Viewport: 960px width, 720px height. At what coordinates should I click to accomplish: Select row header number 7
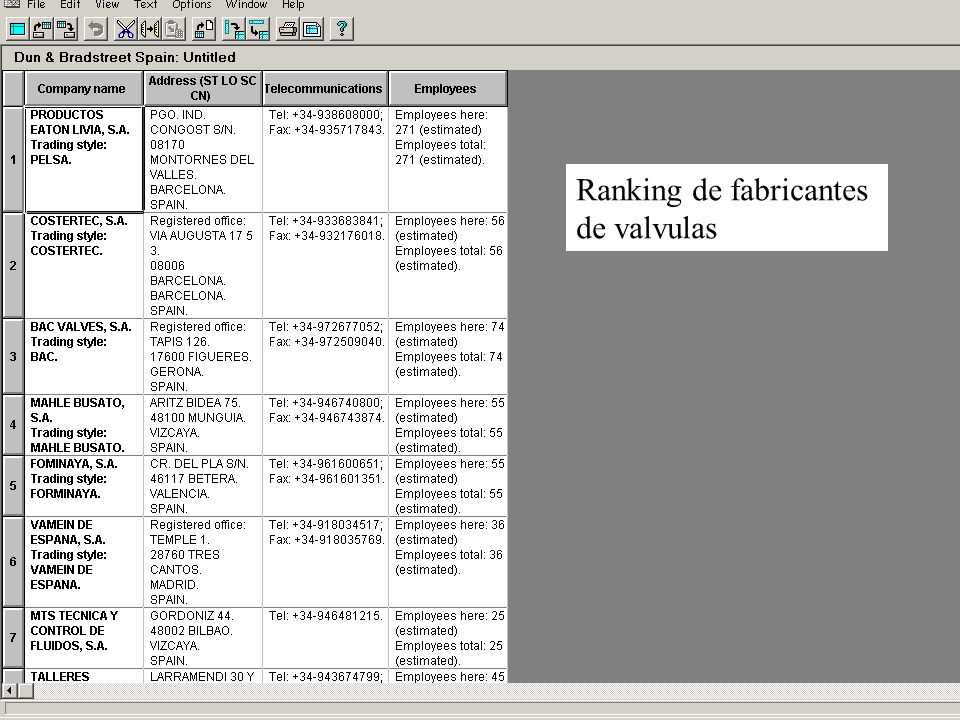13,637
